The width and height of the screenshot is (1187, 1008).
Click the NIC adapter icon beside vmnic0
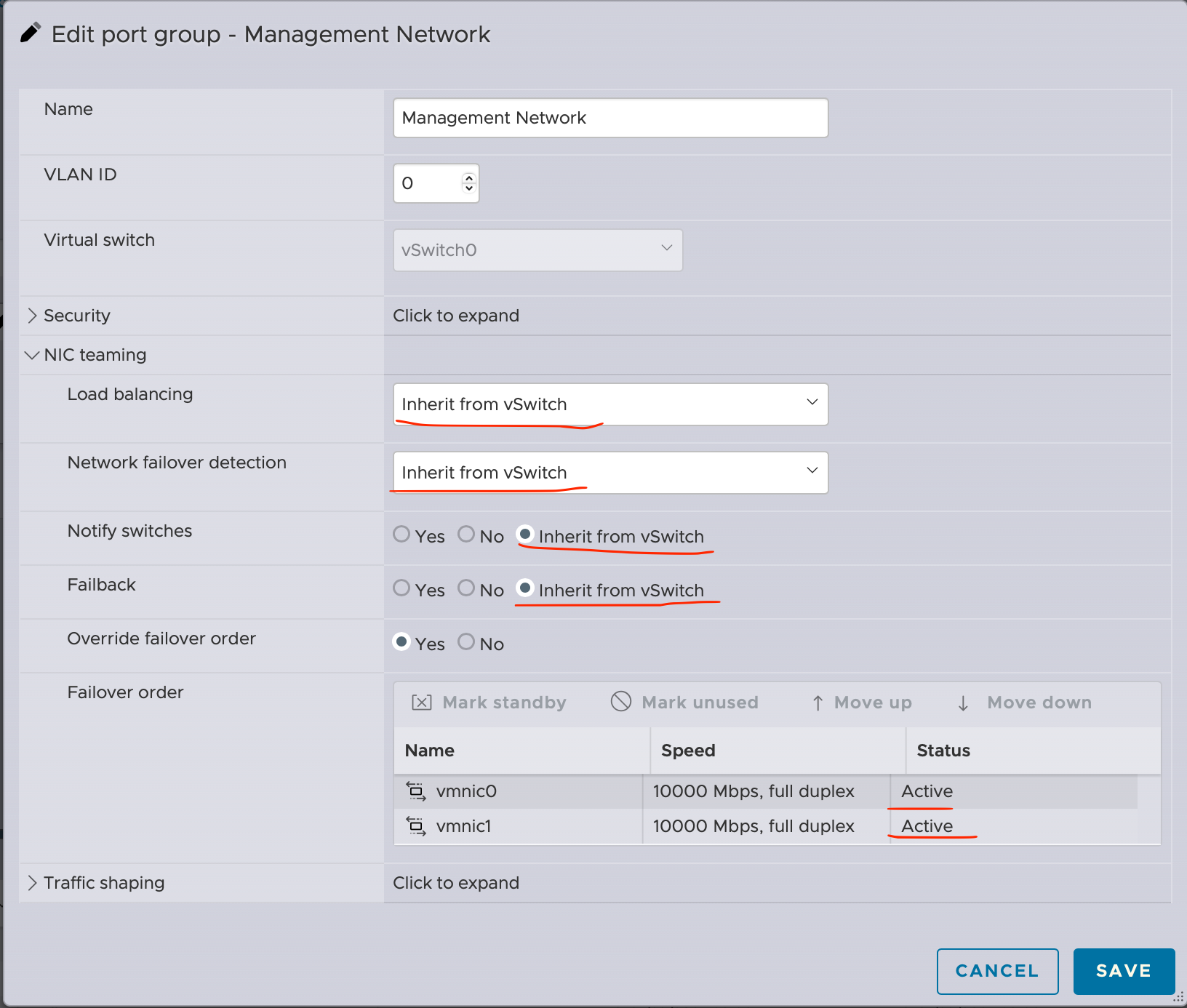(416, 791)
